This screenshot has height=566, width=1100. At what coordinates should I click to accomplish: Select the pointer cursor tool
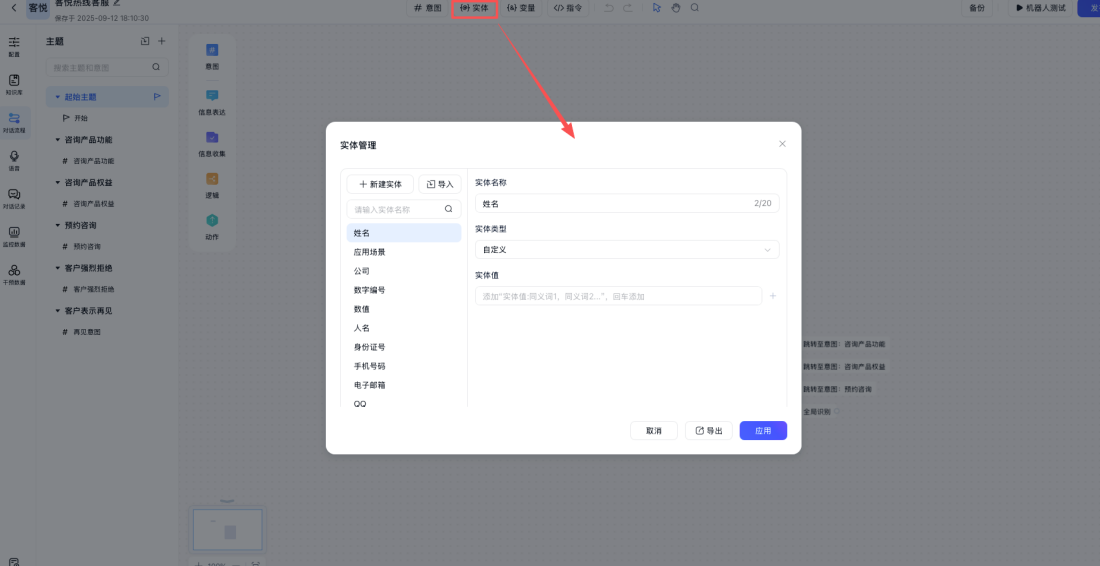click(x=657, y=8)
